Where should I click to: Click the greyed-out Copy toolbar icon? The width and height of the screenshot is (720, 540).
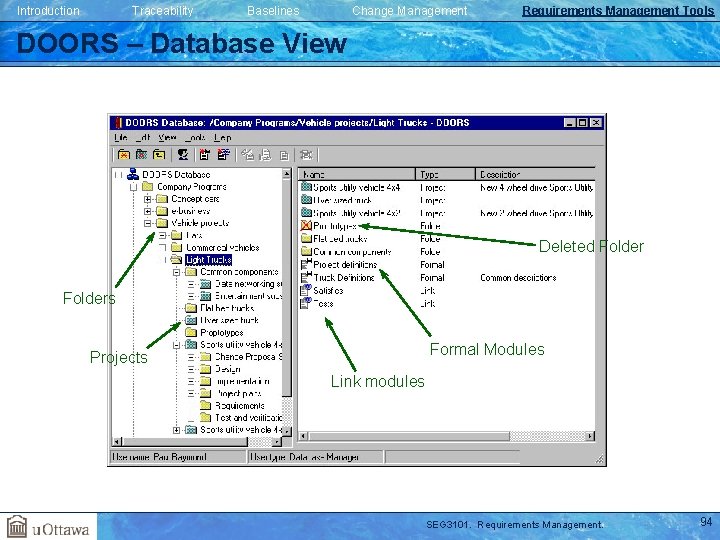266,155
